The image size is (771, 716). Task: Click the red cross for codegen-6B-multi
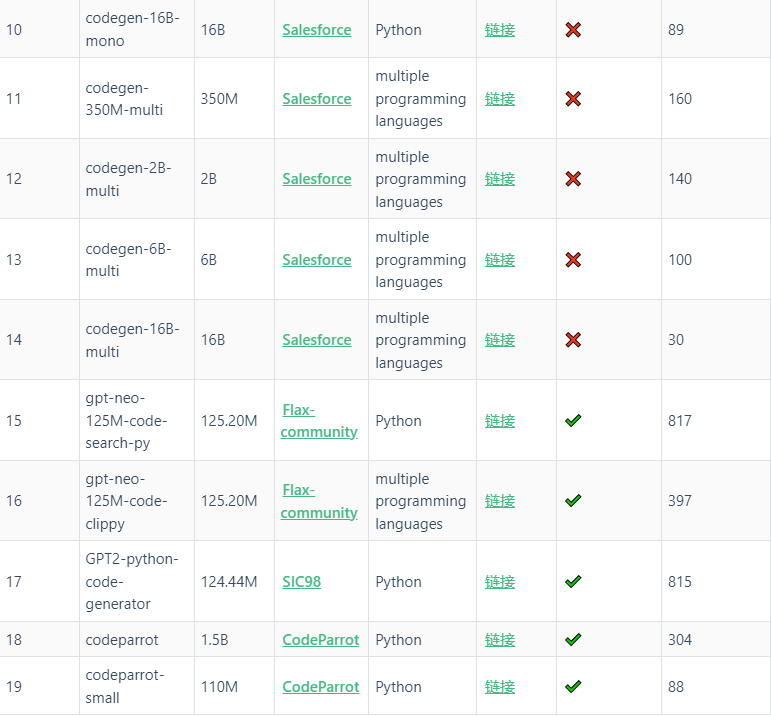[x=573, y=260]
